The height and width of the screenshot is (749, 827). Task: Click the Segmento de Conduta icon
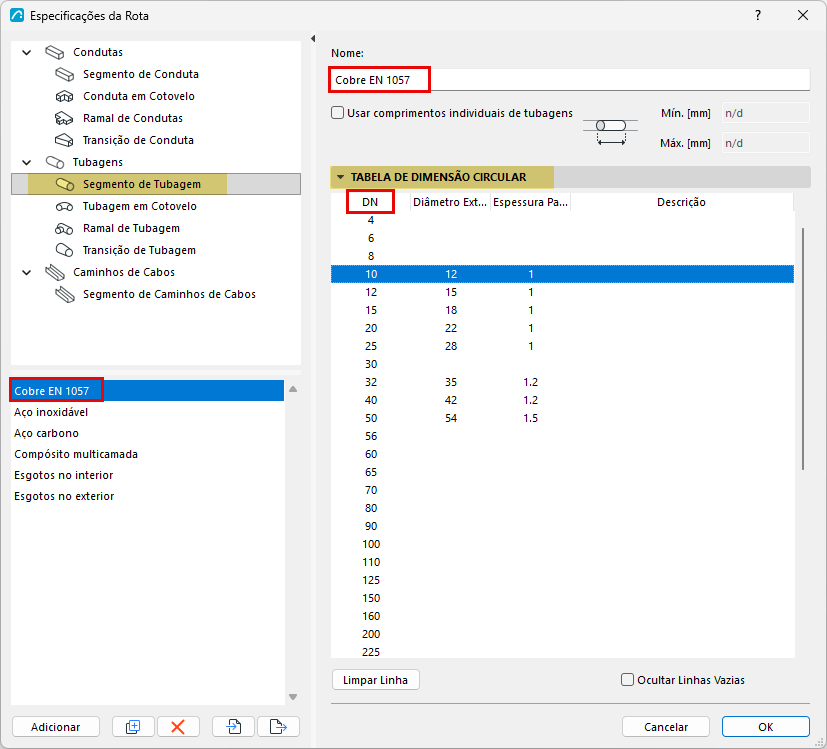click(64, 74)
